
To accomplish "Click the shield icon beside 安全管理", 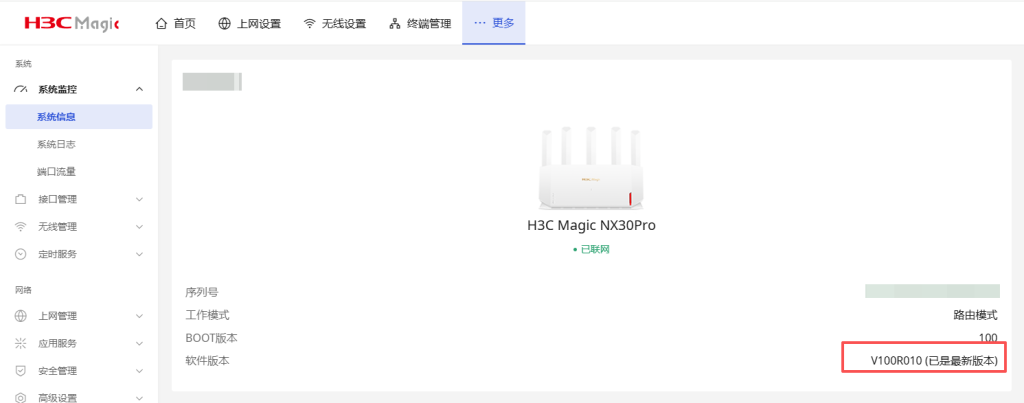I will [20, 371].
